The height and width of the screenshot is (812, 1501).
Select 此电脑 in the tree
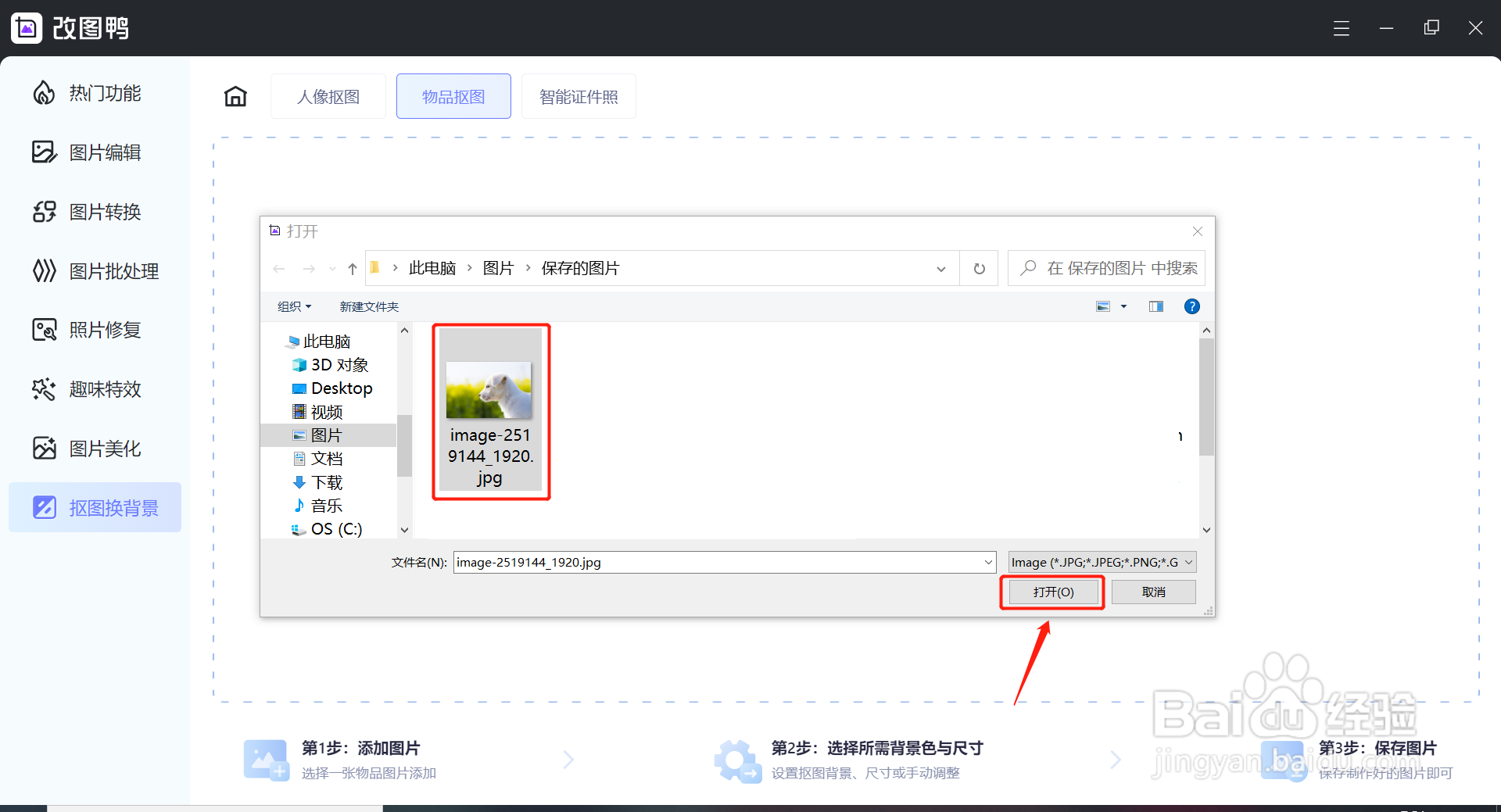[x=319, y=342]
